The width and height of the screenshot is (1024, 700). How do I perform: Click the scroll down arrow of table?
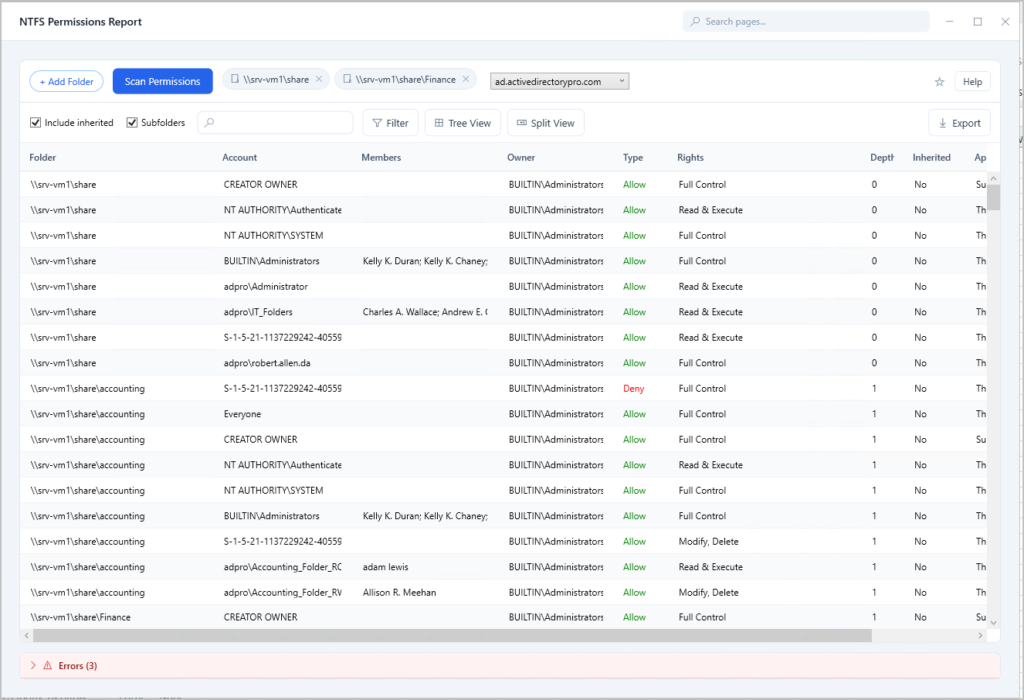tap(993, 622)
